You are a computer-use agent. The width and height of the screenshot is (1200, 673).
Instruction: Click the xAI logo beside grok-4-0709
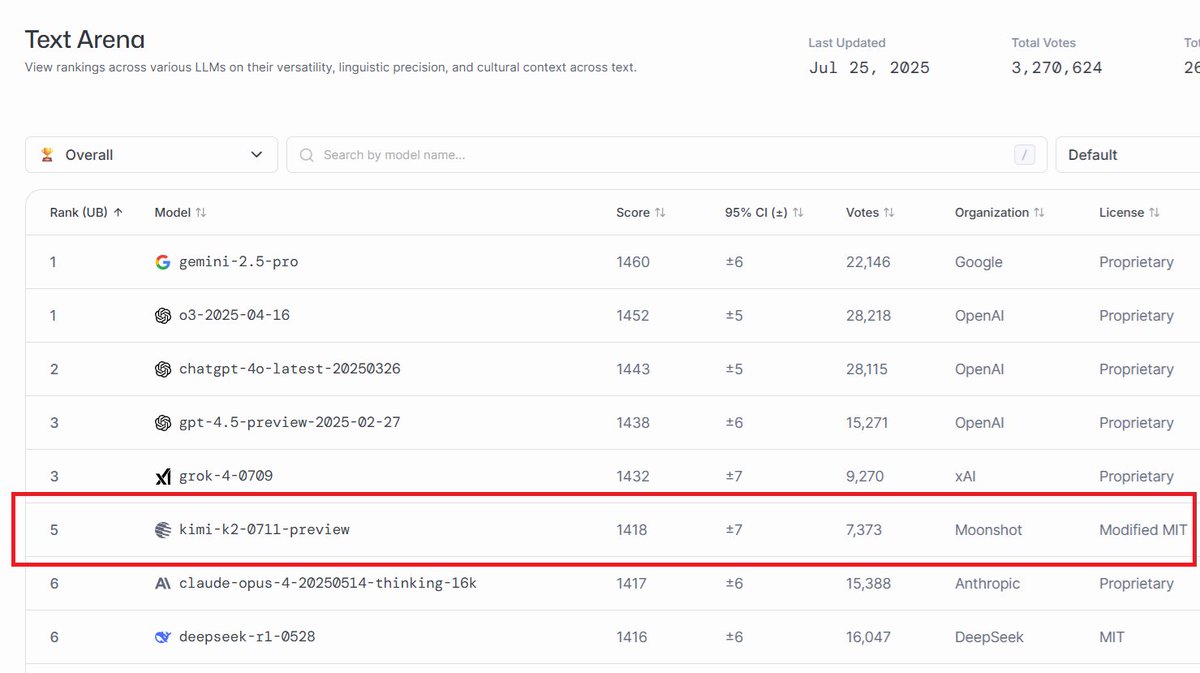pos(163,477)
